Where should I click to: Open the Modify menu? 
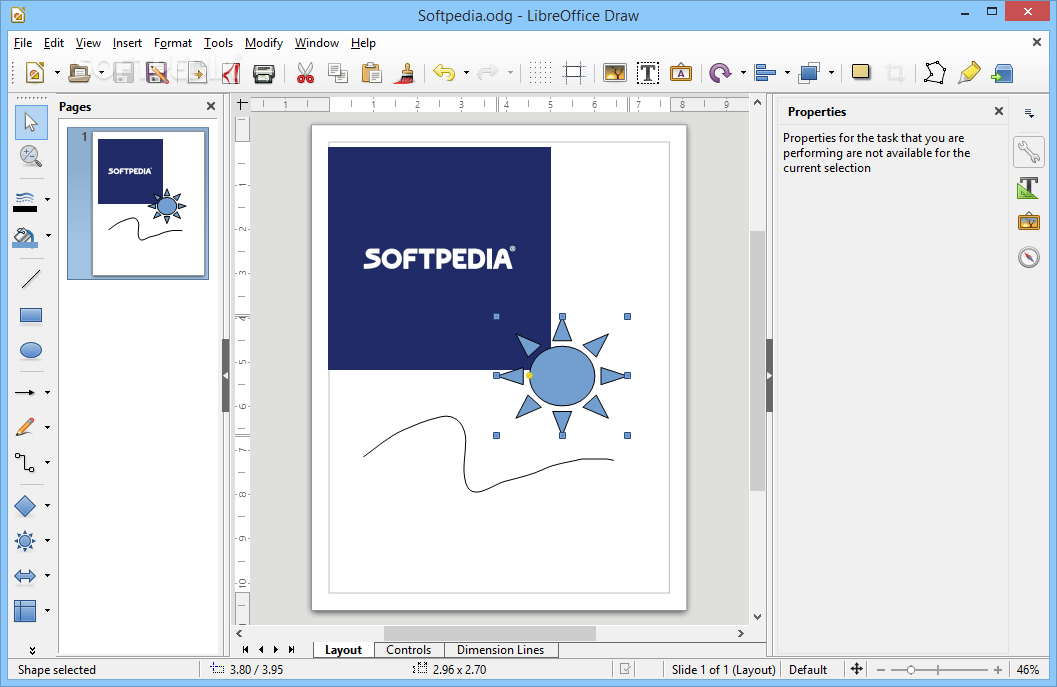[264, 43]
